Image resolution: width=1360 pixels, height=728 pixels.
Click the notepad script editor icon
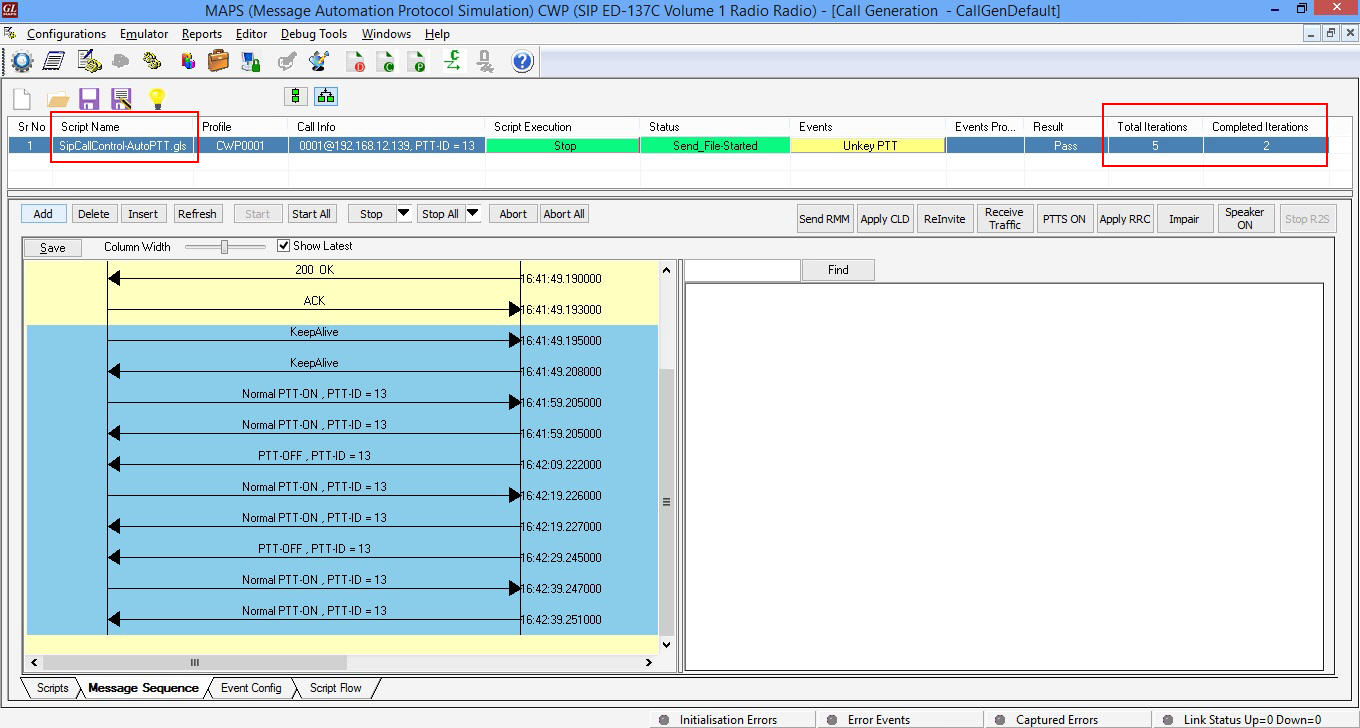[x=54, y=61]
